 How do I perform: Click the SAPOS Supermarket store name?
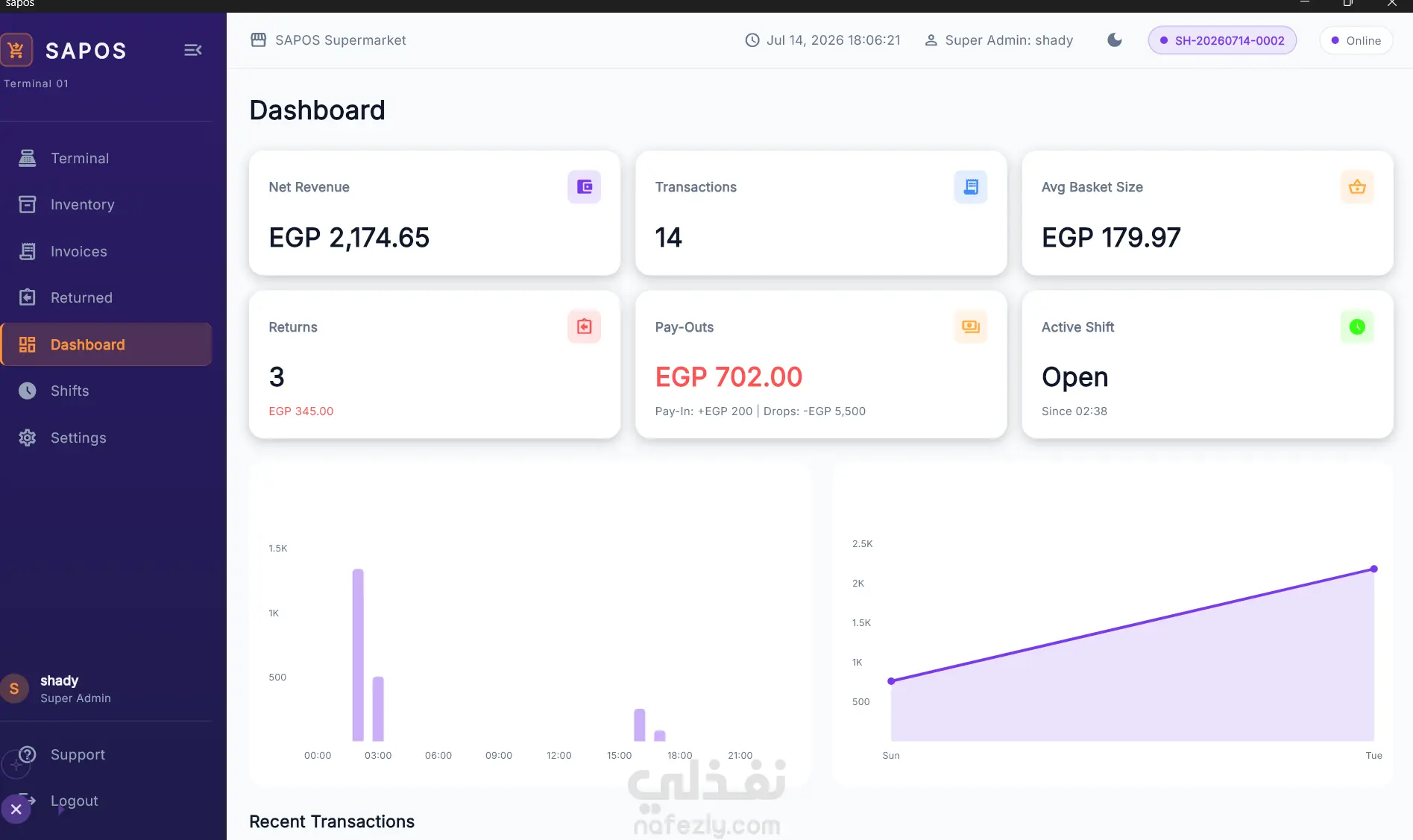point(341,40)
